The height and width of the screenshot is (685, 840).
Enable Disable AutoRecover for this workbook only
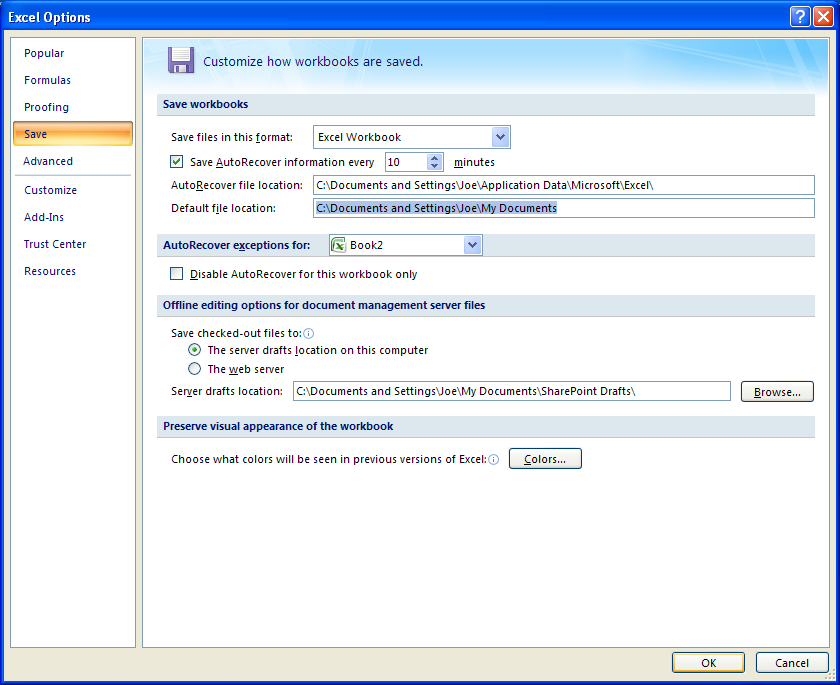pyautogui.click(x=176, y=274)
